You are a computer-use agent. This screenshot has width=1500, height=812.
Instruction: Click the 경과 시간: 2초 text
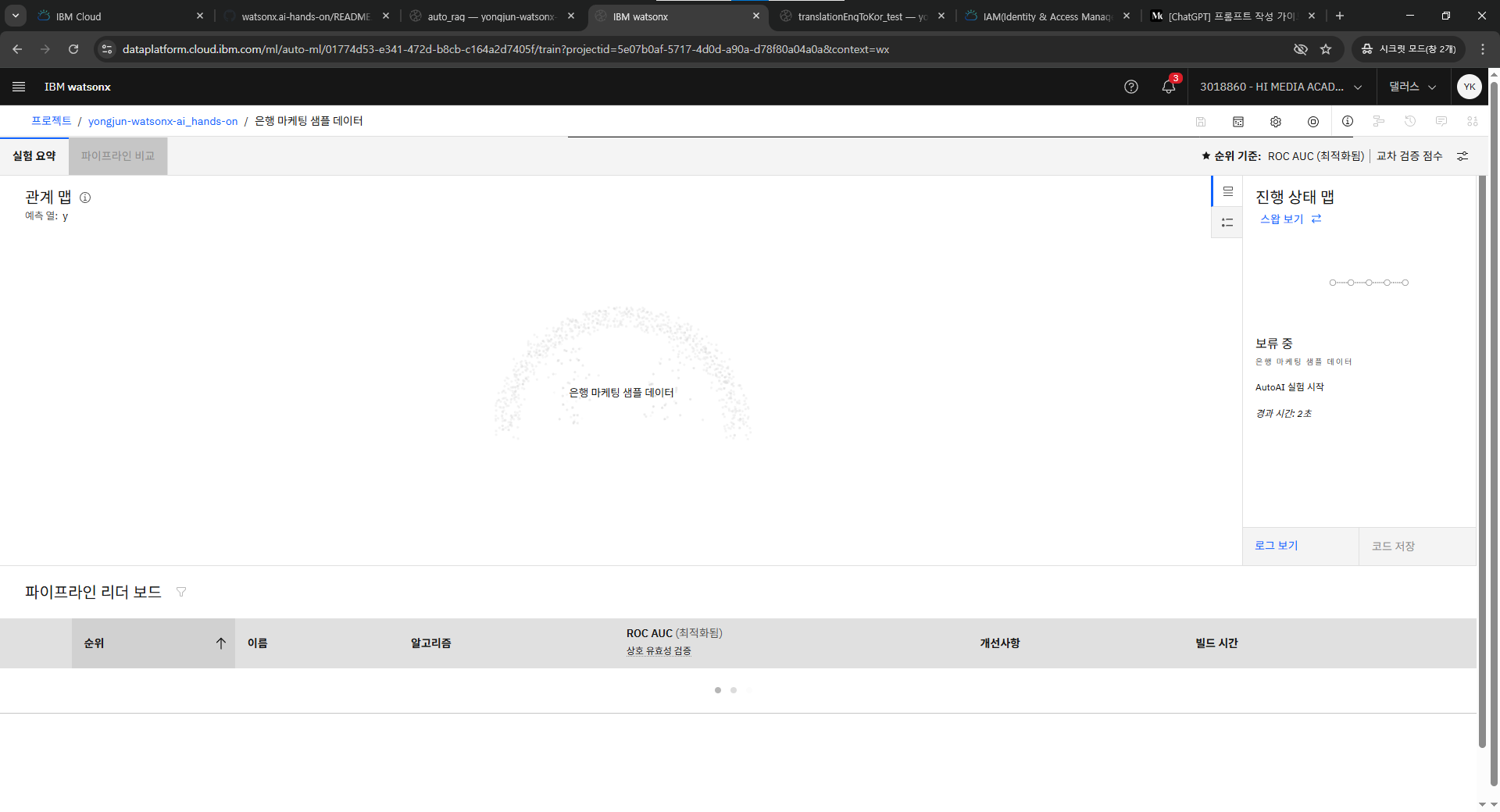[1284, 414]
